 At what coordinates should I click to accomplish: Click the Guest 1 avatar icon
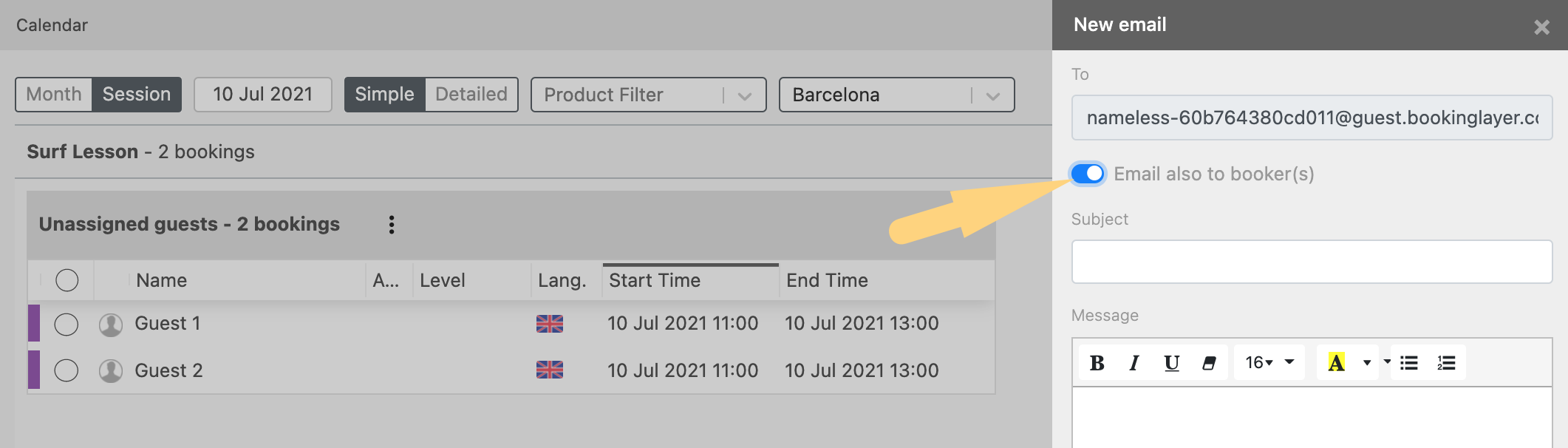click(111, 325)
